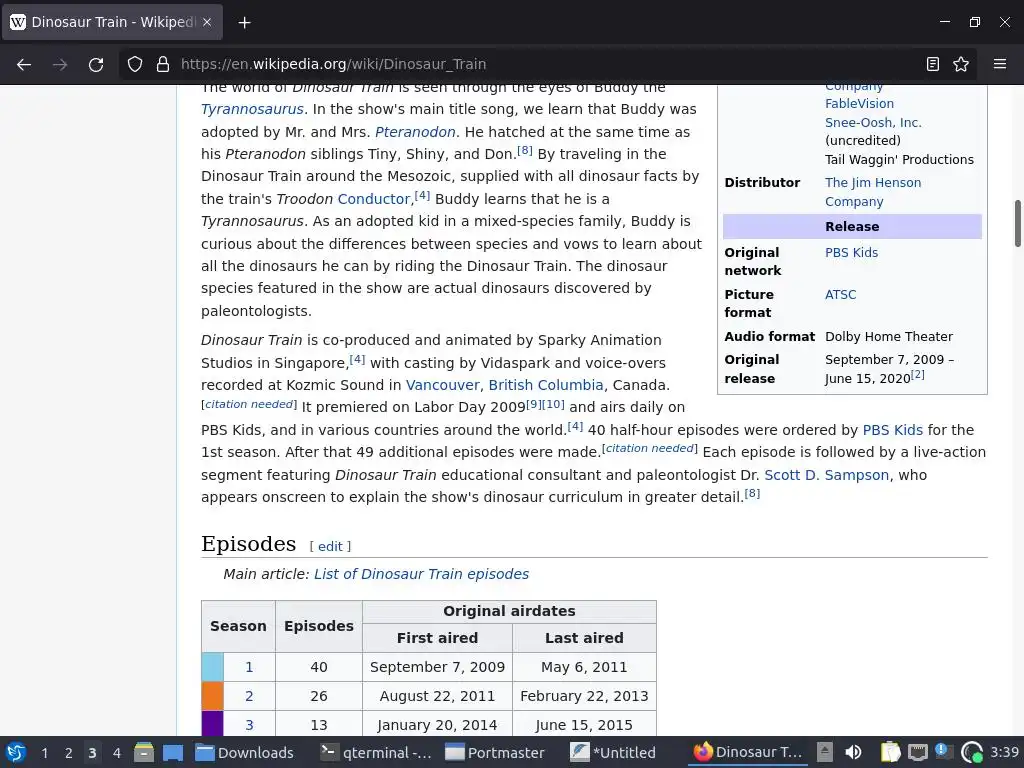Screen dimensions: 1024x768
Task: Click the blue notification alert tray icon
Action: (943, 752)
